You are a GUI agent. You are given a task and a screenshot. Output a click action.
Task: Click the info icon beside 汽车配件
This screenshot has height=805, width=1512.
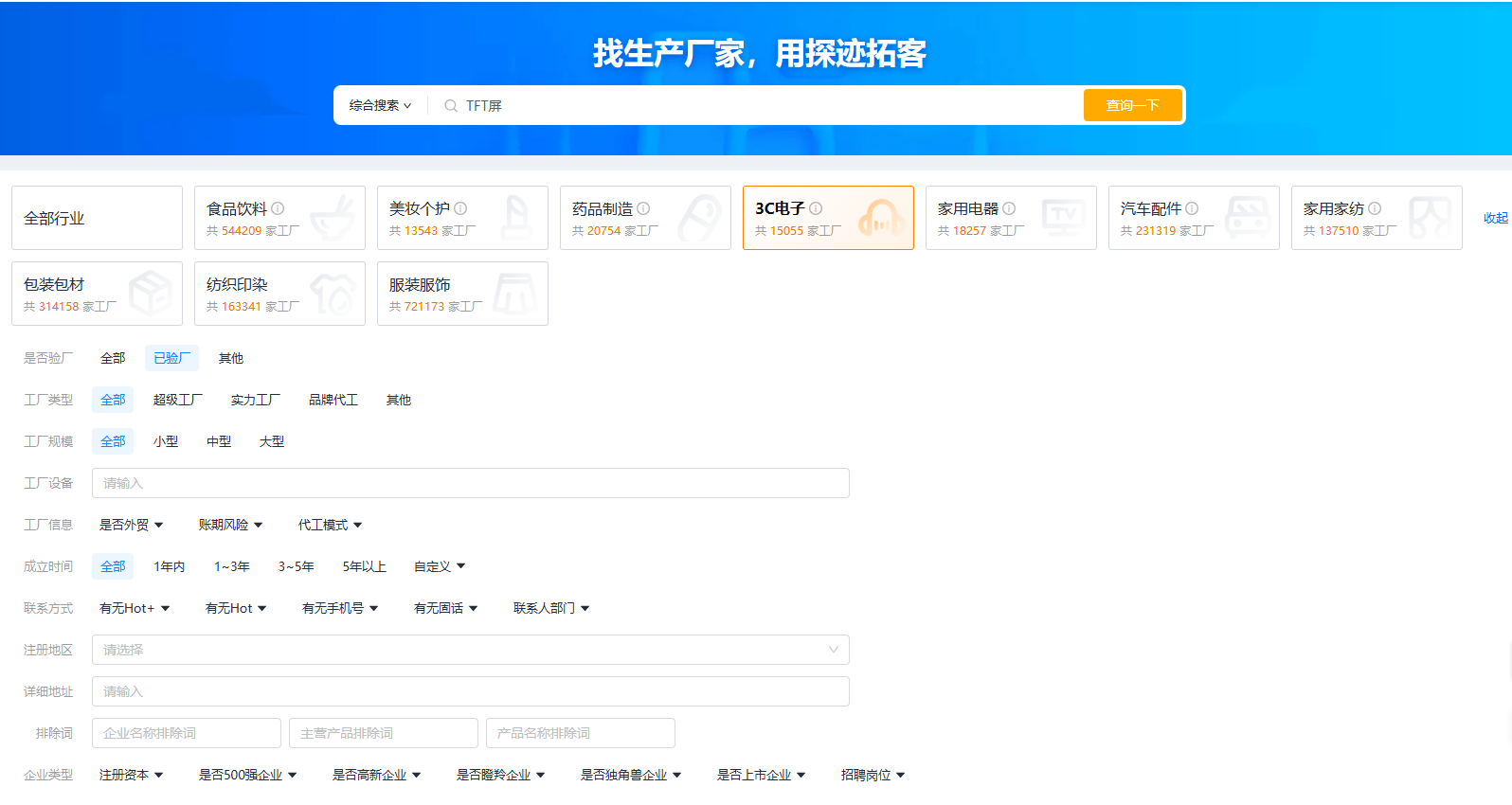[x=1192, y=208]
